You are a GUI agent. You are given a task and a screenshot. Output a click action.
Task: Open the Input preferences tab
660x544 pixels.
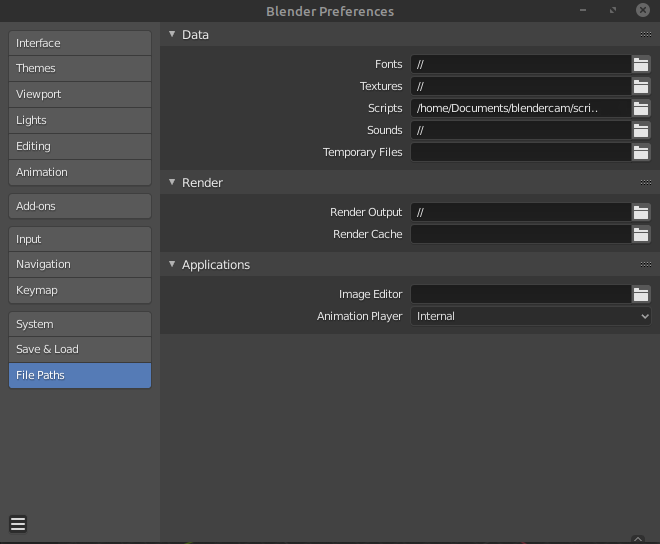click(x=80, y=239)
